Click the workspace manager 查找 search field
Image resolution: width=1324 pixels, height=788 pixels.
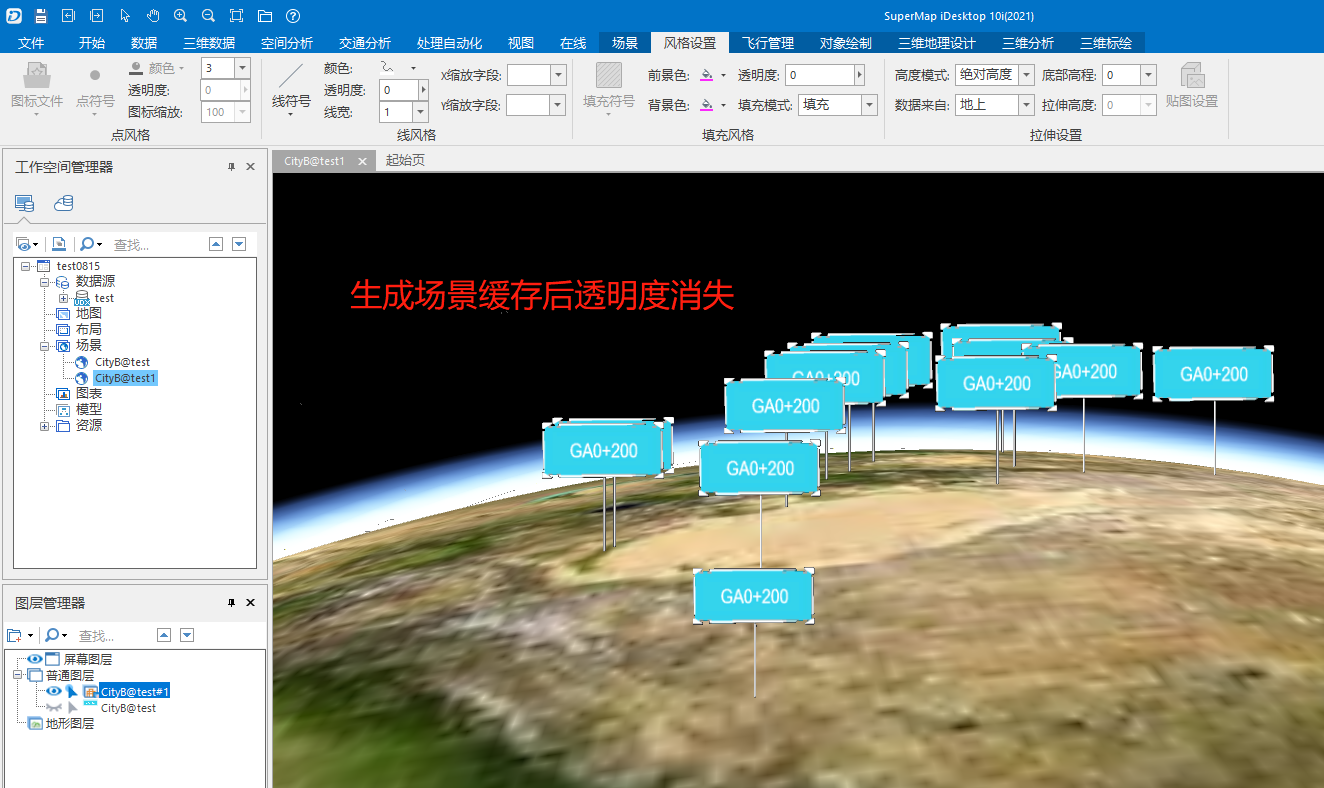[x=155, y=244]
